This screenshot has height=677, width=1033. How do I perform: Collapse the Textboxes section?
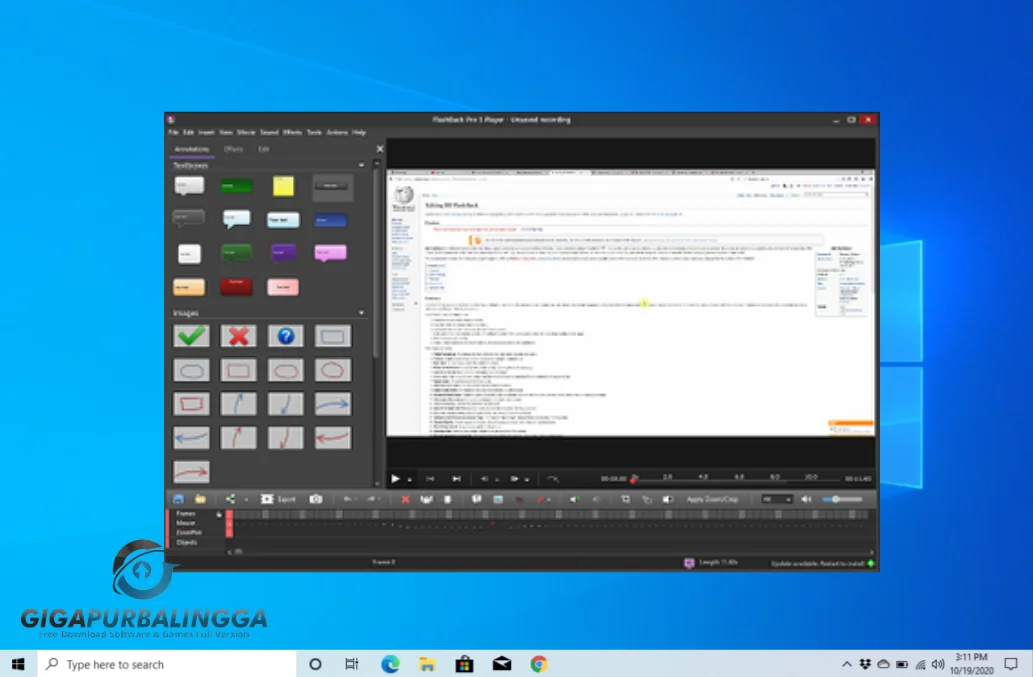click(x=361, y=165)
